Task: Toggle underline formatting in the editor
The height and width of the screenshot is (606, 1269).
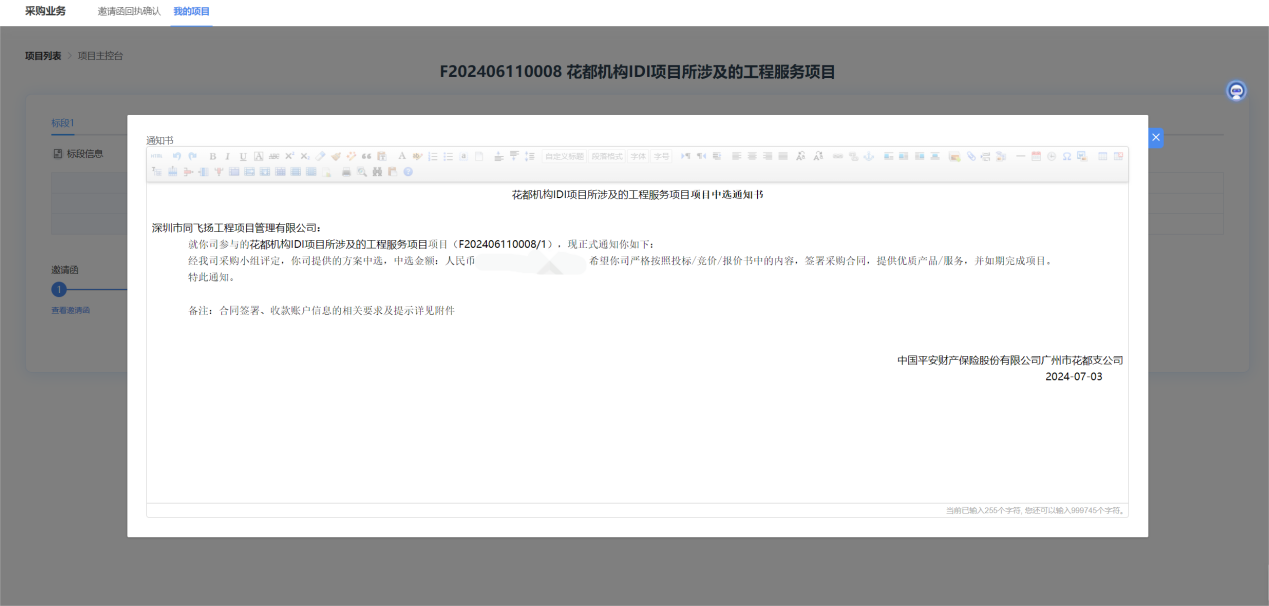Action: [x=242, y=156]
